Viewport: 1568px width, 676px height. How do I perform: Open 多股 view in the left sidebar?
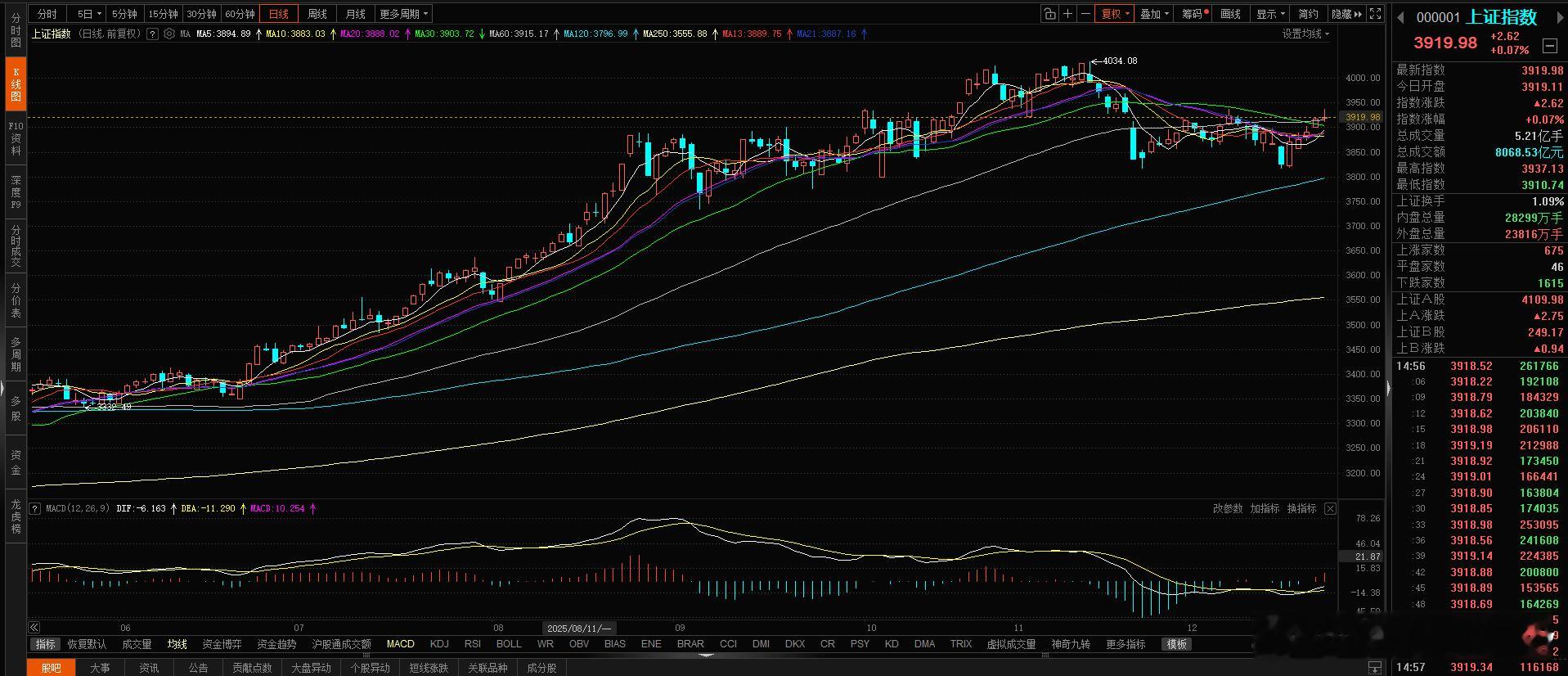16,408
